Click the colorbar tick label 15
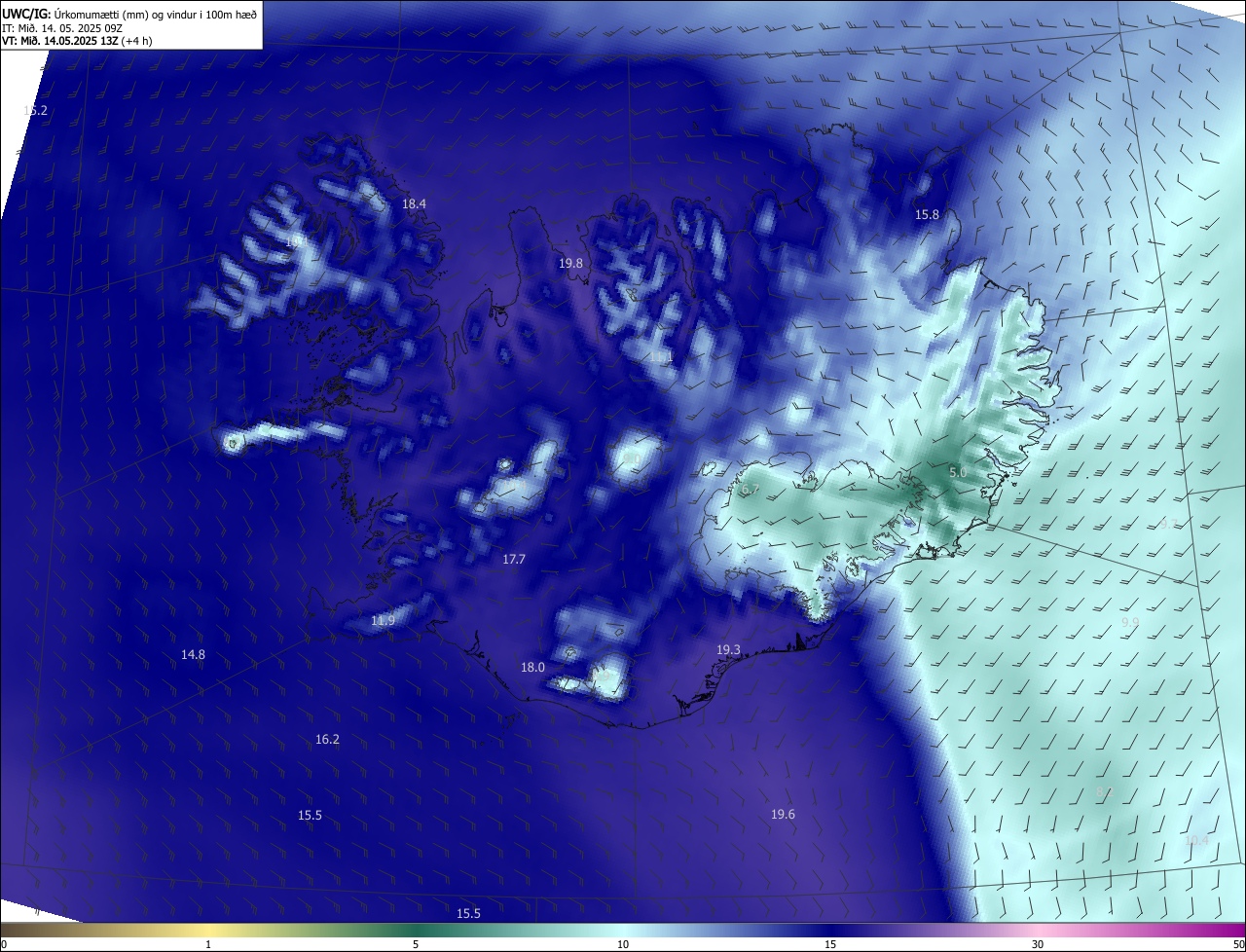 [830, 944]
